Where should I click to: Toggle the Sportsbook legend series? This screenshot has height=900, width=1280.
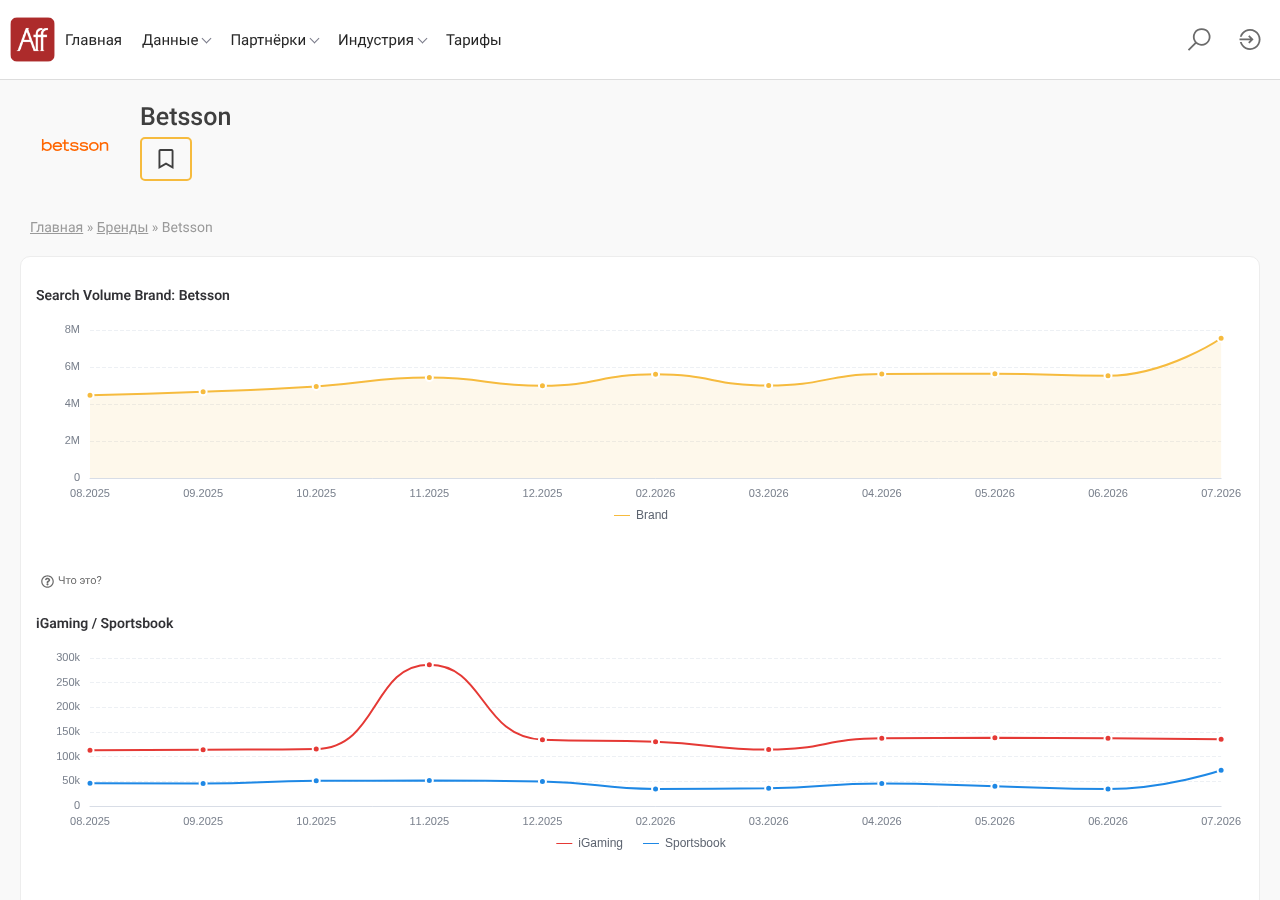pyautogui.click(x=685, y=843)
